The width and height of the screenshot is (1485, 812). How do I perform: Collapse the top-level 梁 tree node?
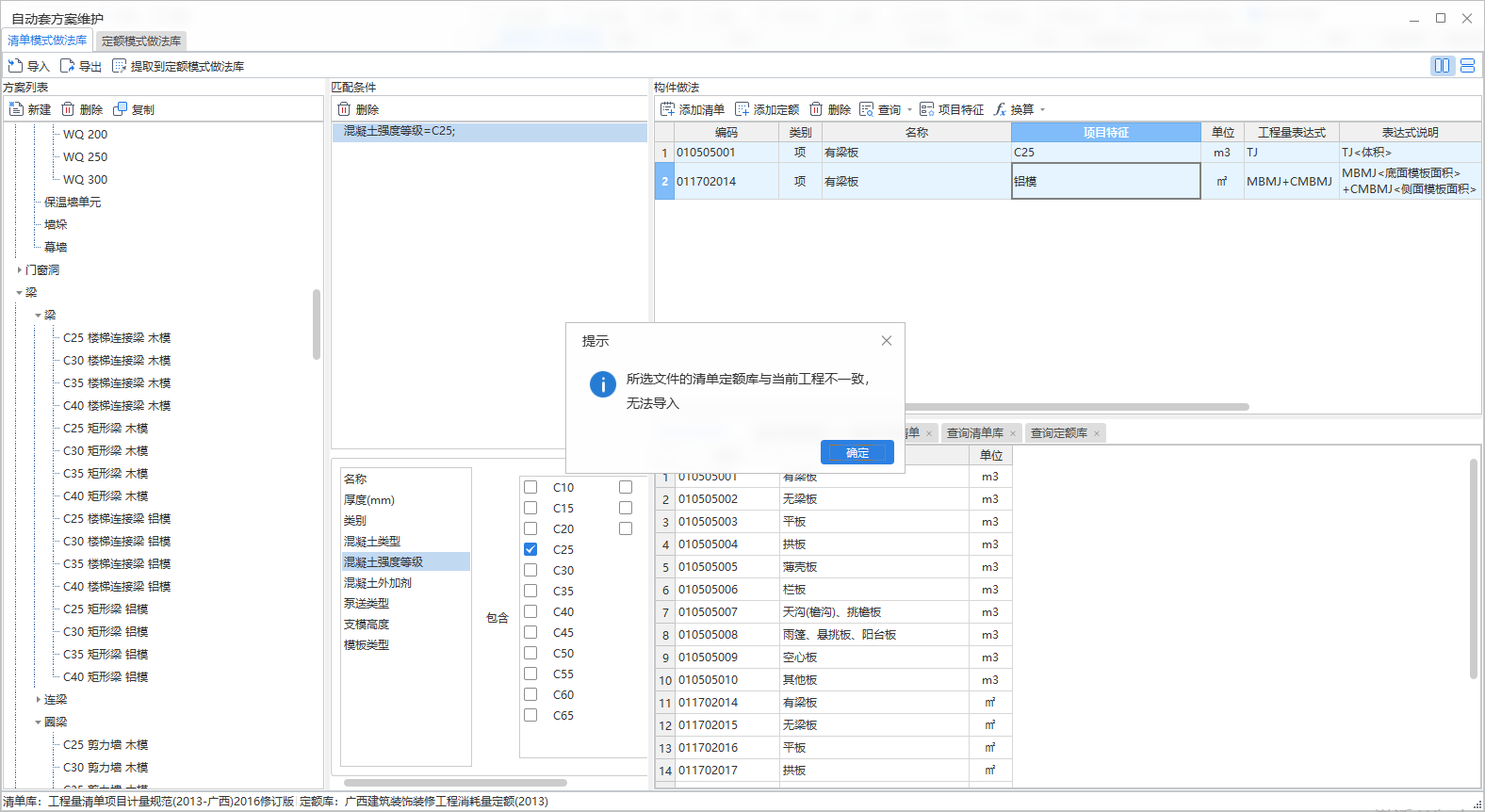coord(19,292)
